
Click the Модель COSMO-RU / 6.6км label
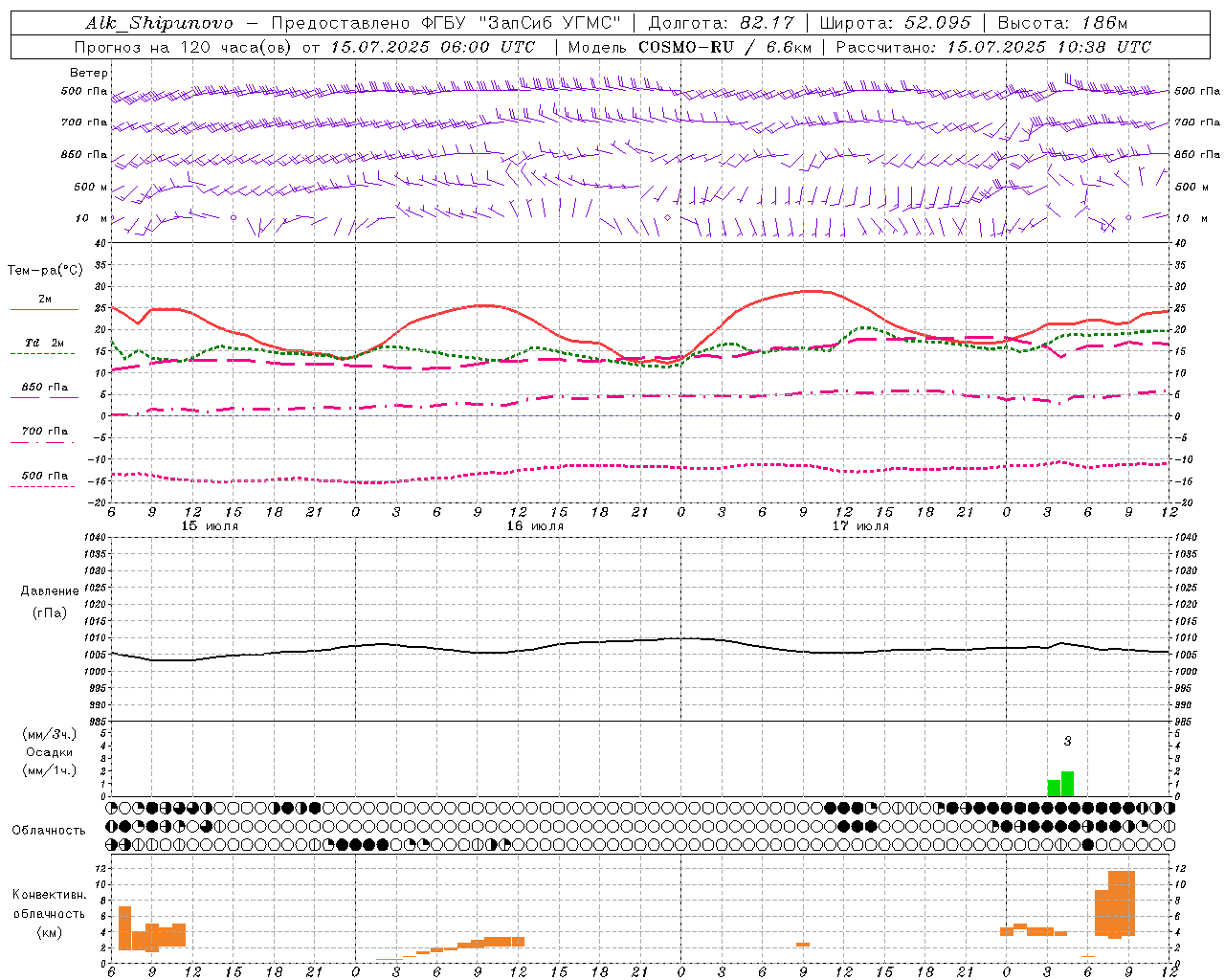pos(690,47)
